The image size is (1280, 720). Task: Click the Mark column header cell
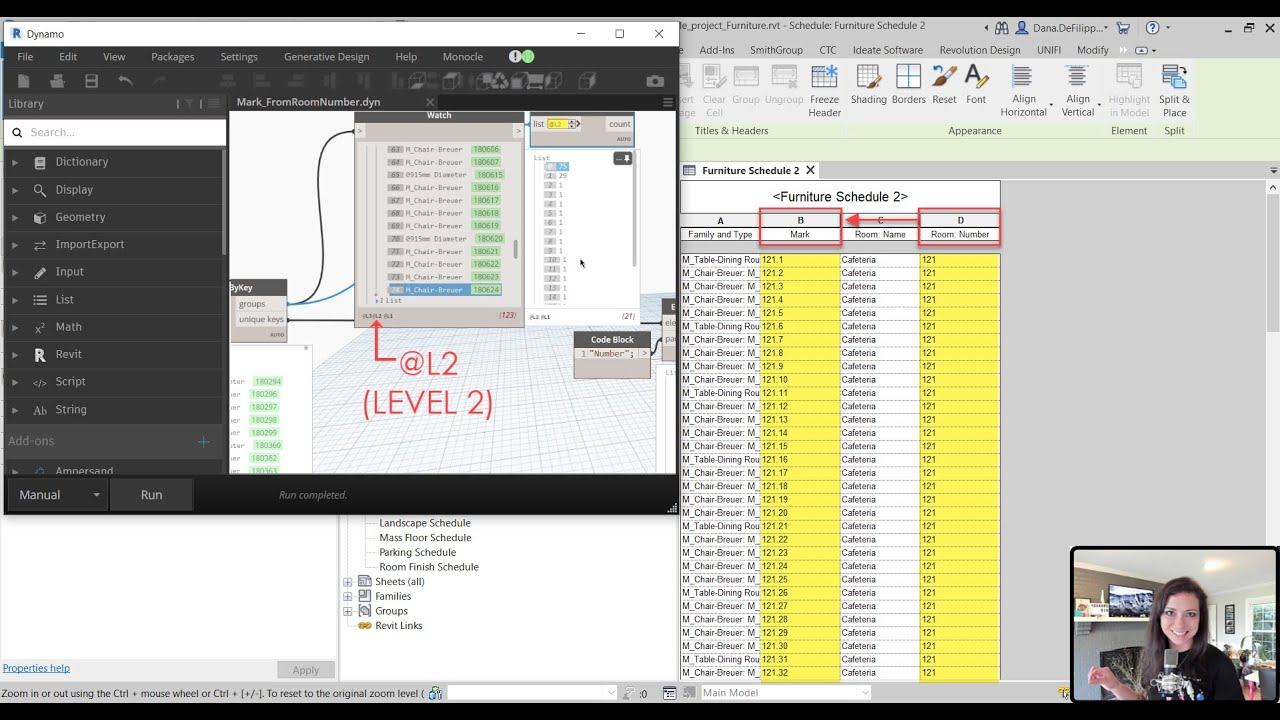click(x=800, y=235)
